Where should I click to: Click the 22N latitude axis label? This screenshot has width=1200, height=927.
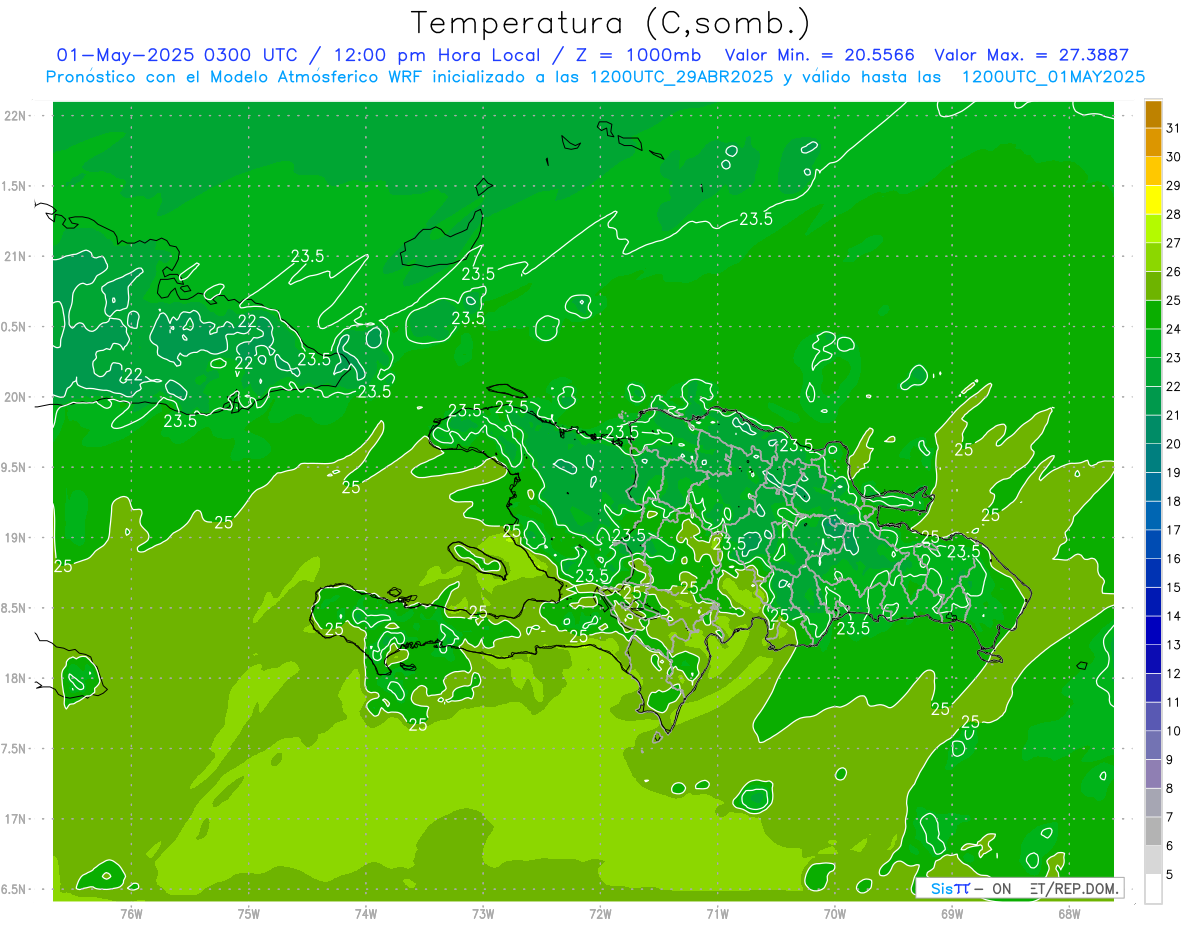click(17, 115)
